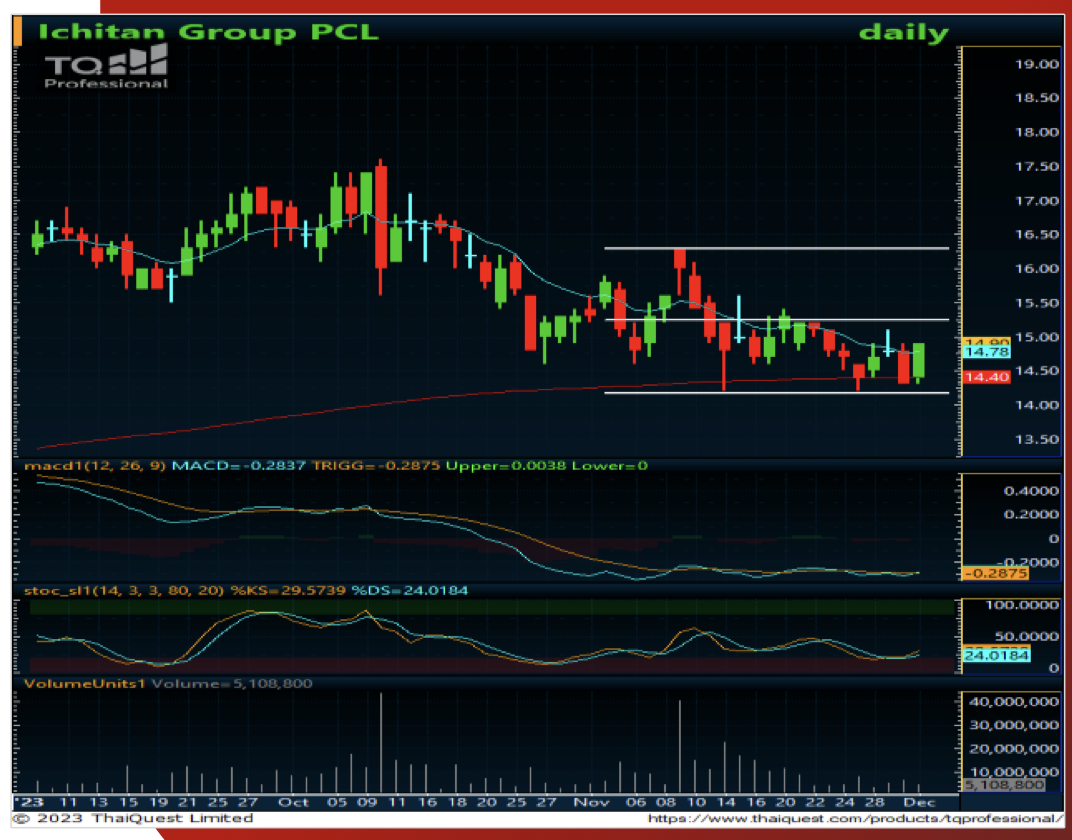Click the "15.00" price axis label
Screen dimensions: 1072x840
1036,337
